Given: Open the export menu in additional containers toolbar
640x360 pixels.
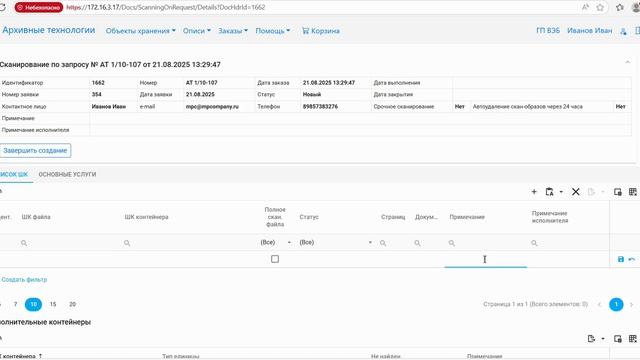Looking at the screenshot, I should 591,338.
